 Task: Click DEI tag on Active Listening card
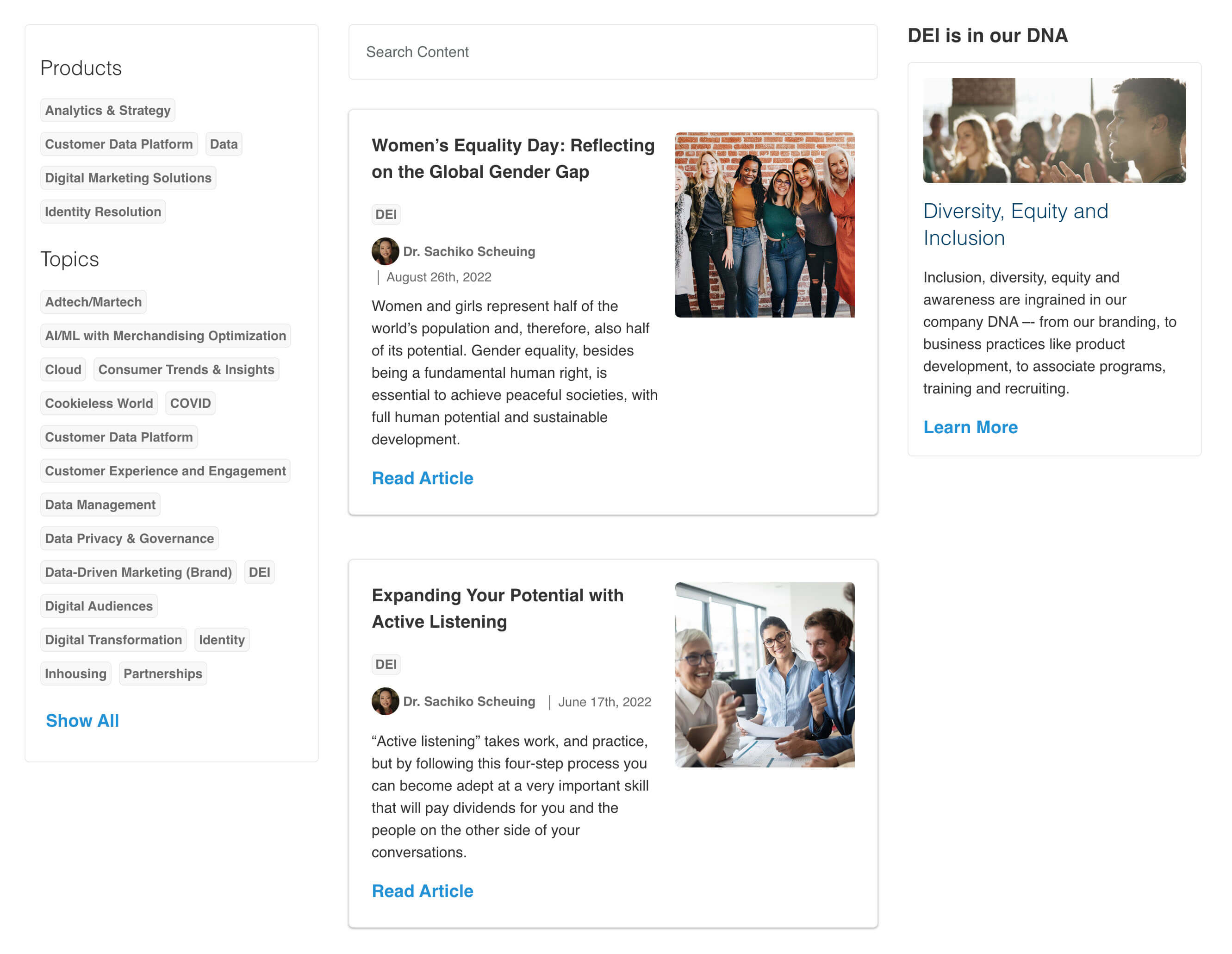[x=386, y=665]
